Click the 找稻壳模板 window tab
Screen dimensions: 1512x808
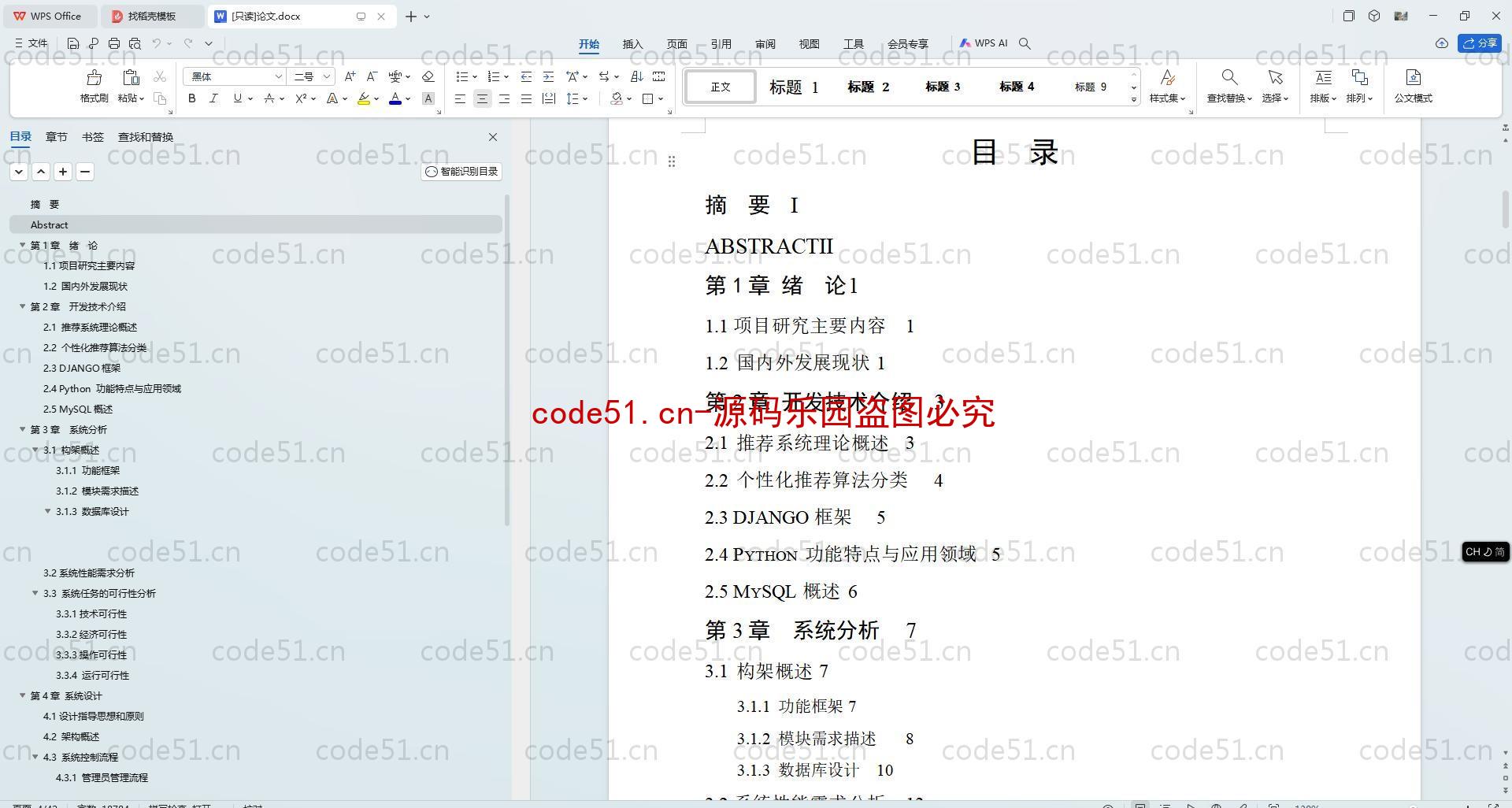tap(153, 16)
